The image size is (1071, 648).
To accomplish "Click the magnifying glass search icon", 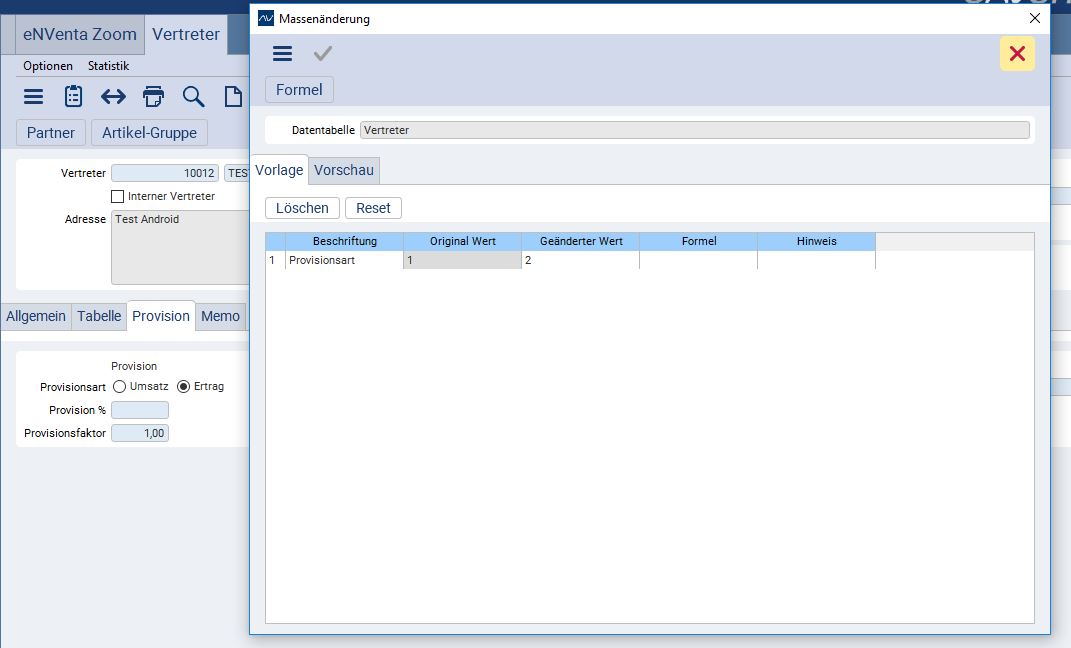I will tap(193, 96).
